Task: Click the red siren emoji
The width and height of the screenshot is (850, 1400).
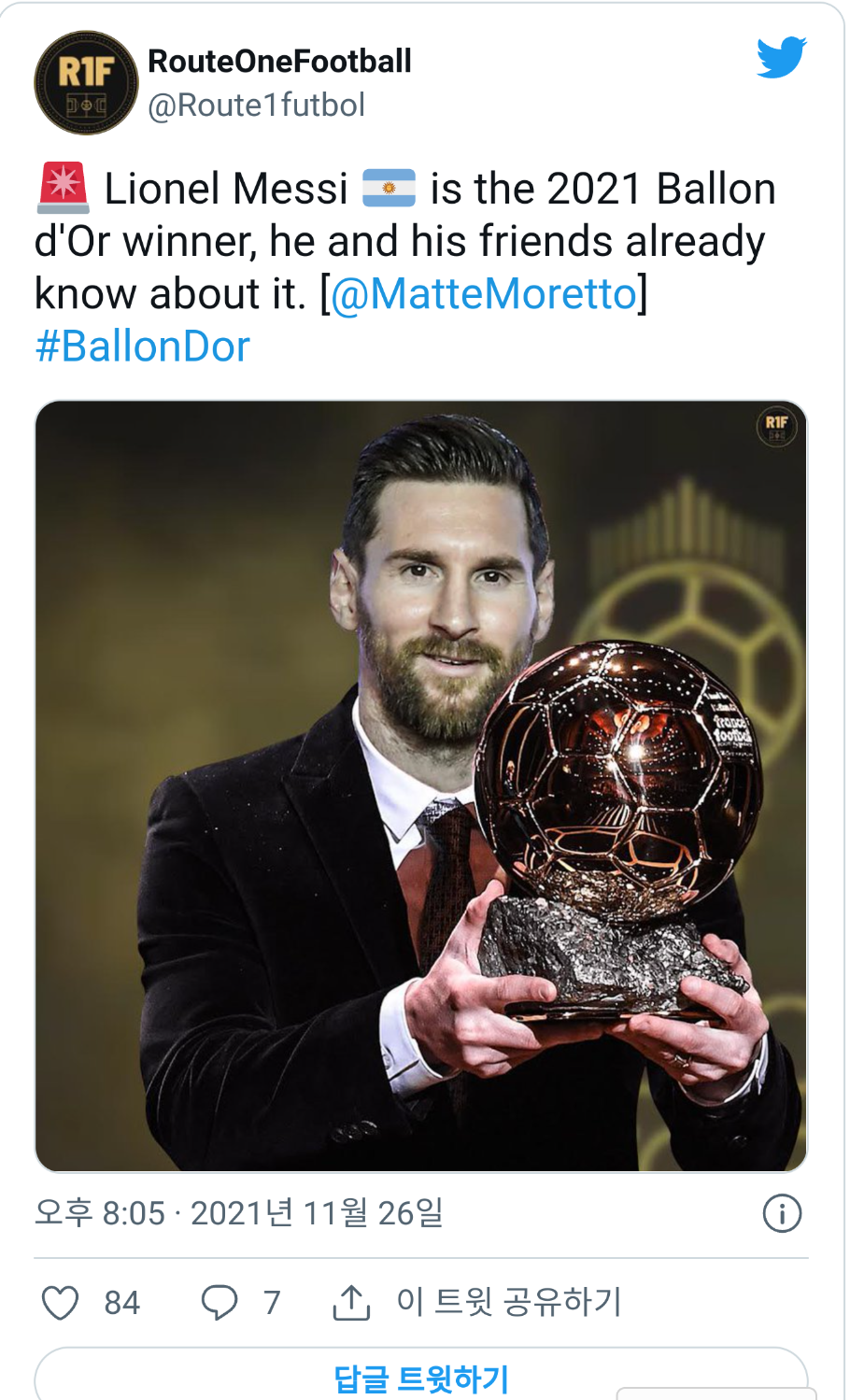Action: coord(63,188)
